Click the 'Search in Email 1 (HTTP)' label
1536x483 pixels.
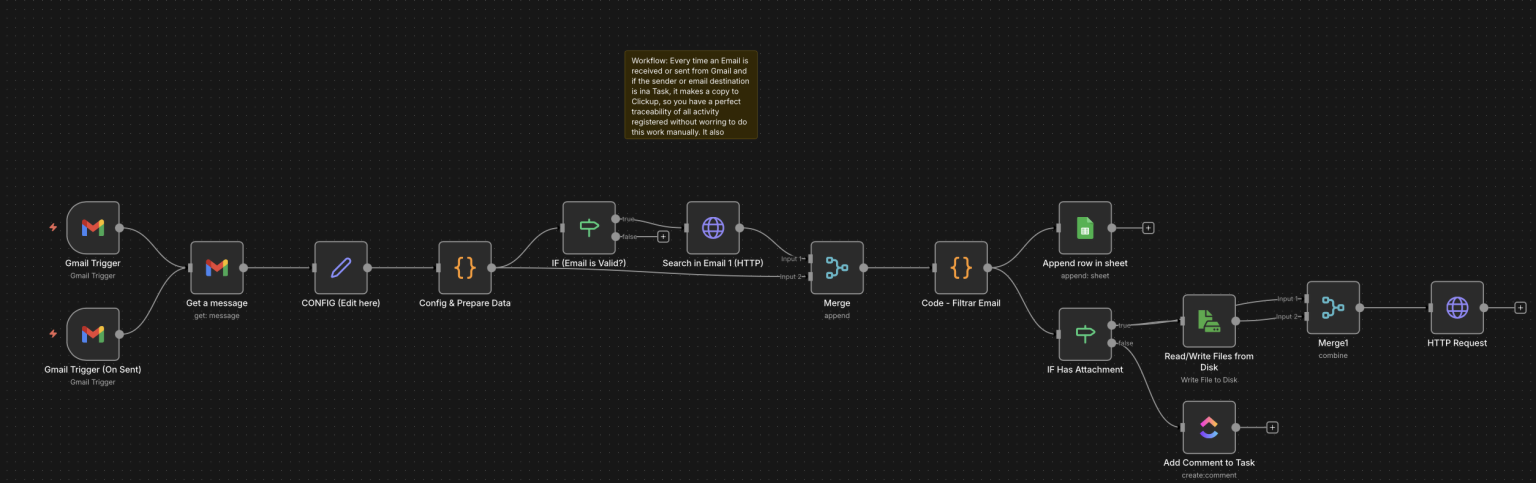[713, 264]
